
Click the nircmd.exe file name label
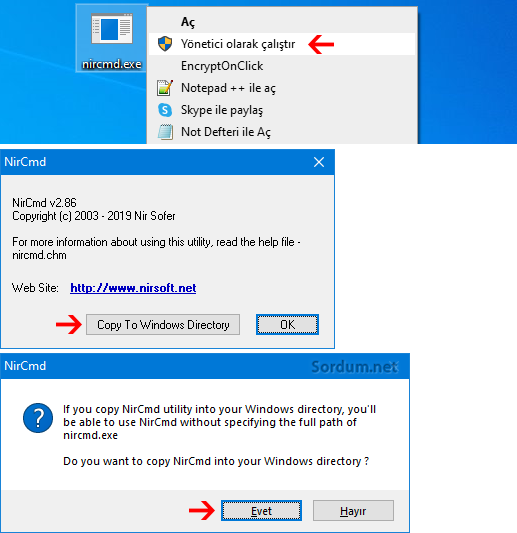pos(112,64)
